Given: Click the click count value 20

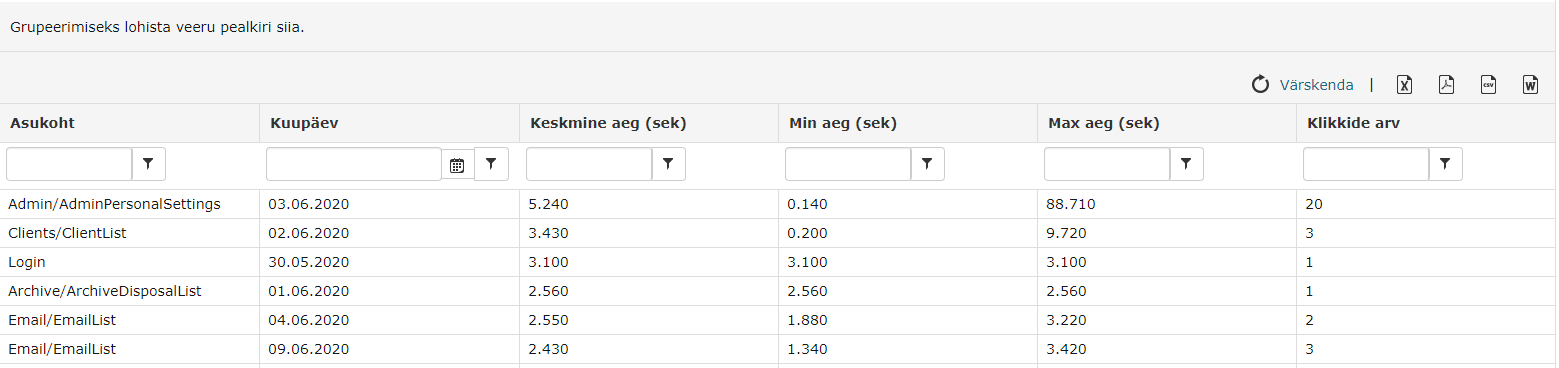Looking at the screenshot, I should pos(1314,204).
